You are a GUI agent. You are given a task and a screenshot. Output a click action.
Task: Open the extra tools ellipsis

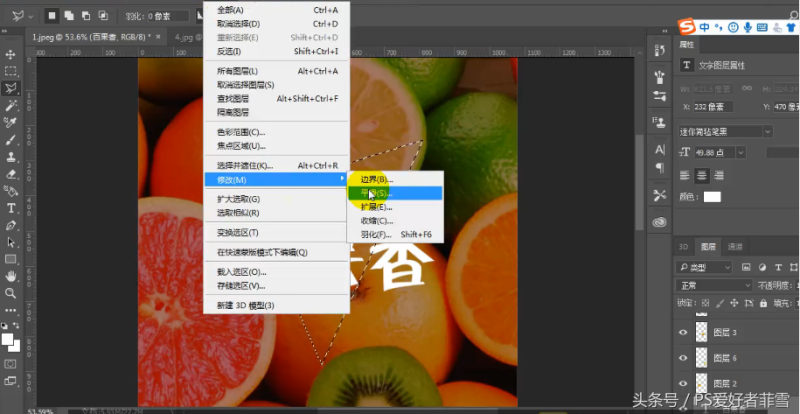(x=10, y=310)
